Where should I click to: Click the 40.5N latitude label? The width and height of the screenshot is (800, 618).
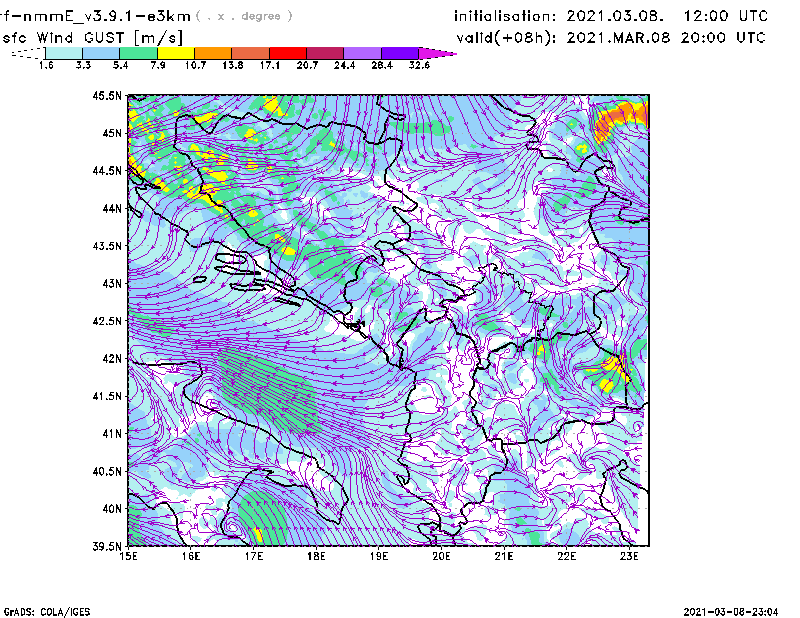click(107, 471)
